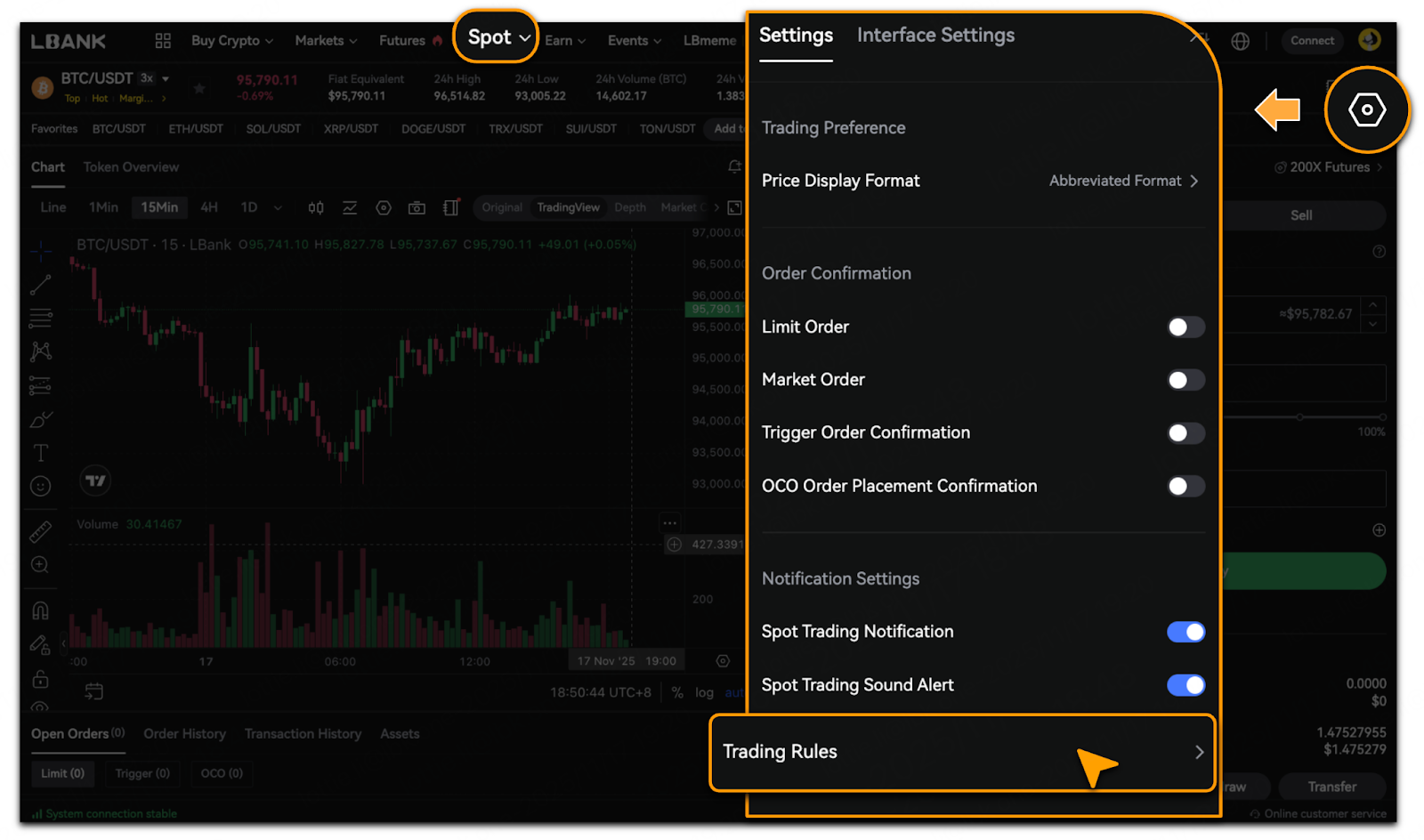1424x840 pixels.
Task: Open the apps grid menu icon
Action: [163, 41]
